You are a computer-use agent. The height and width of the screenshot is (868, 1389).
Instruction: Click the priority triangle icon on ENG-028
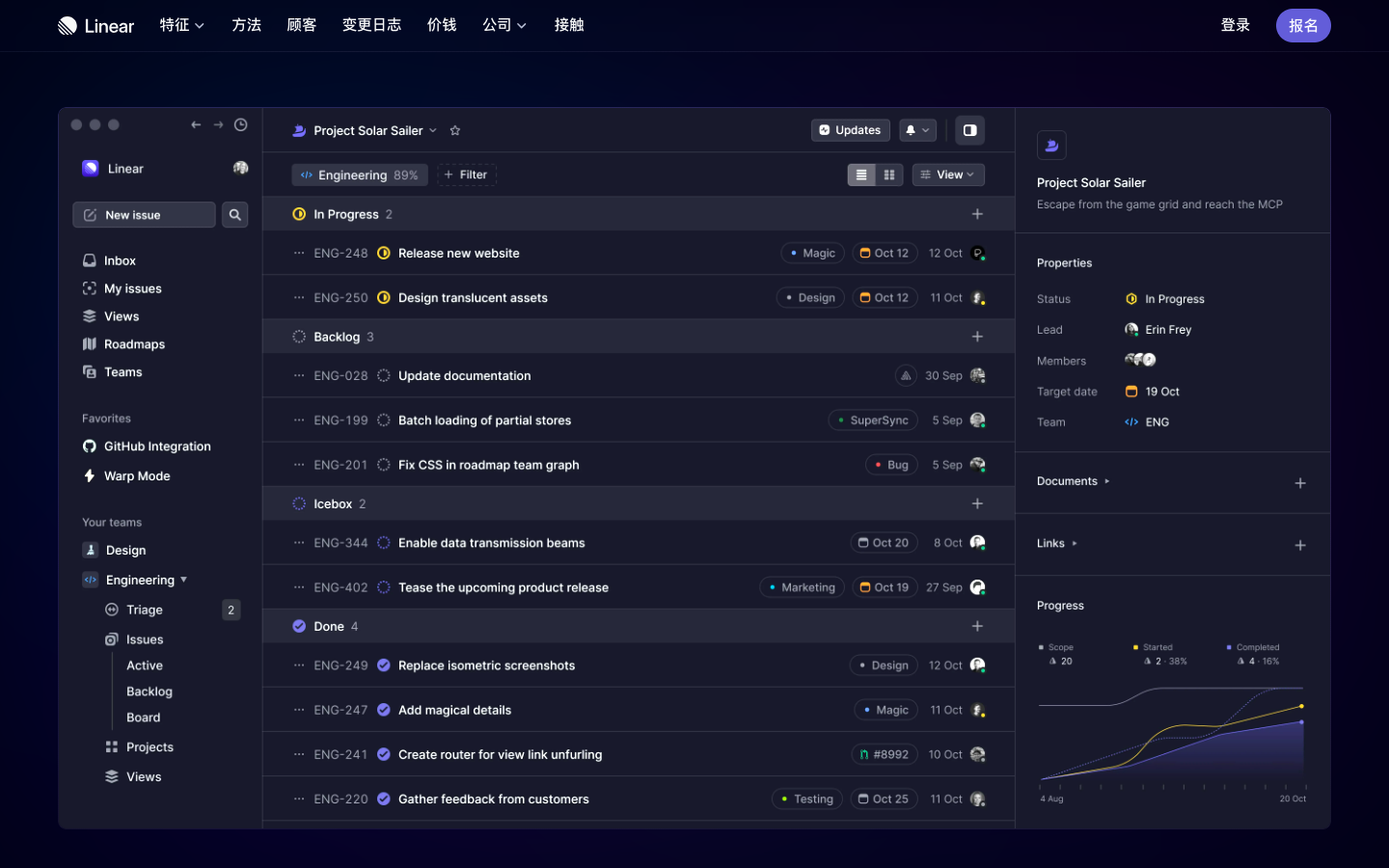pos(906,376)
